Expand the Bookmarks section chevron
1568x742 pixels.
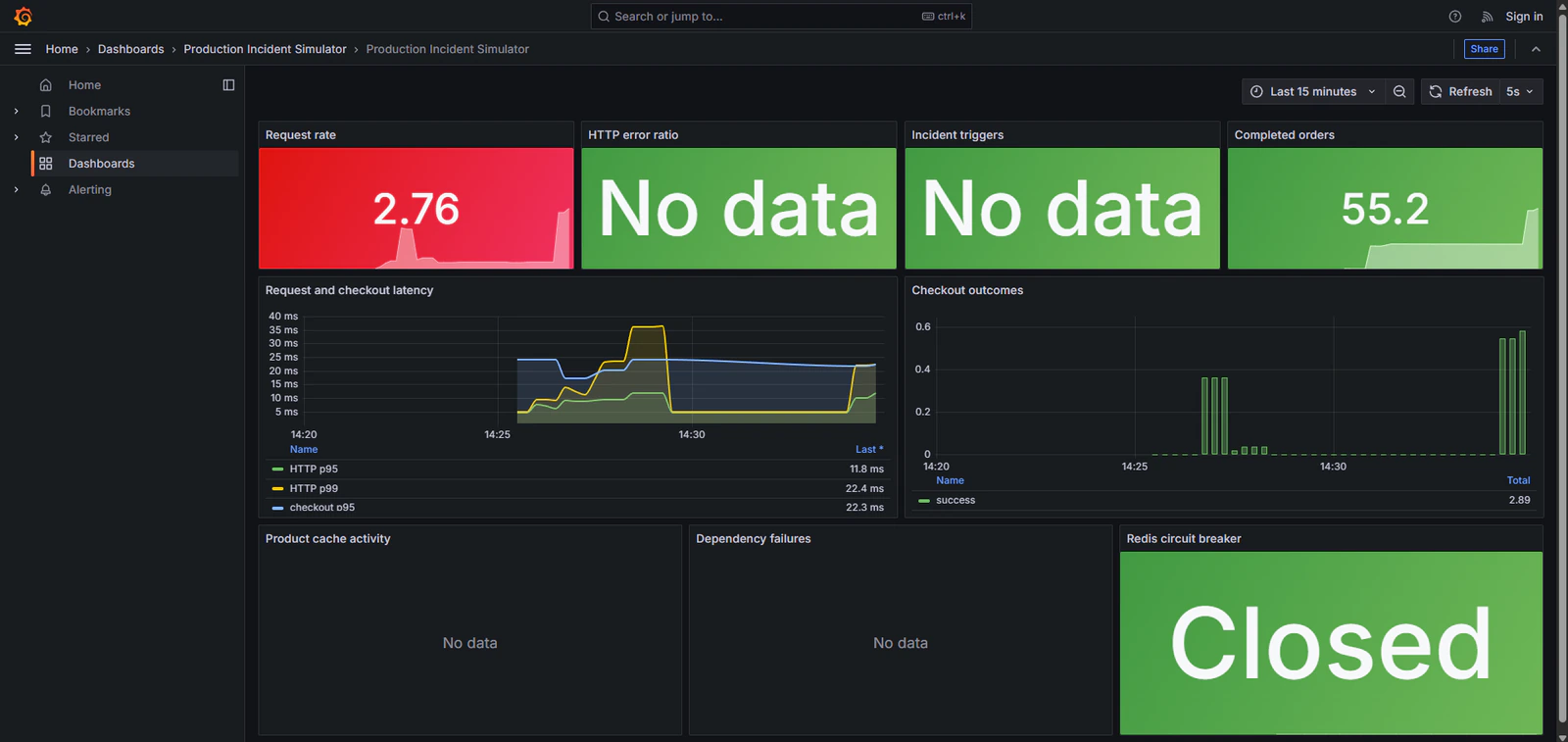[16, 112]
